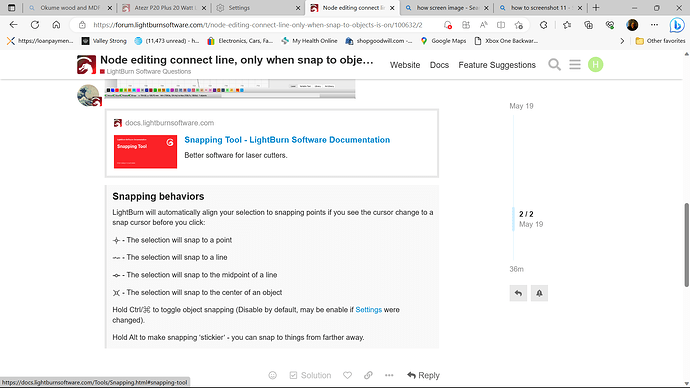Click the topic timeline scroller bar
This screenshot has height=388, width=690.
[x=513, y=219]
